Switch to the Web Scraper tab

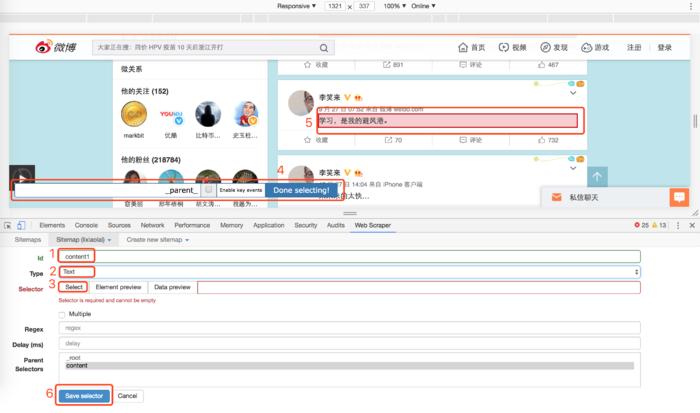click(373, 225)
